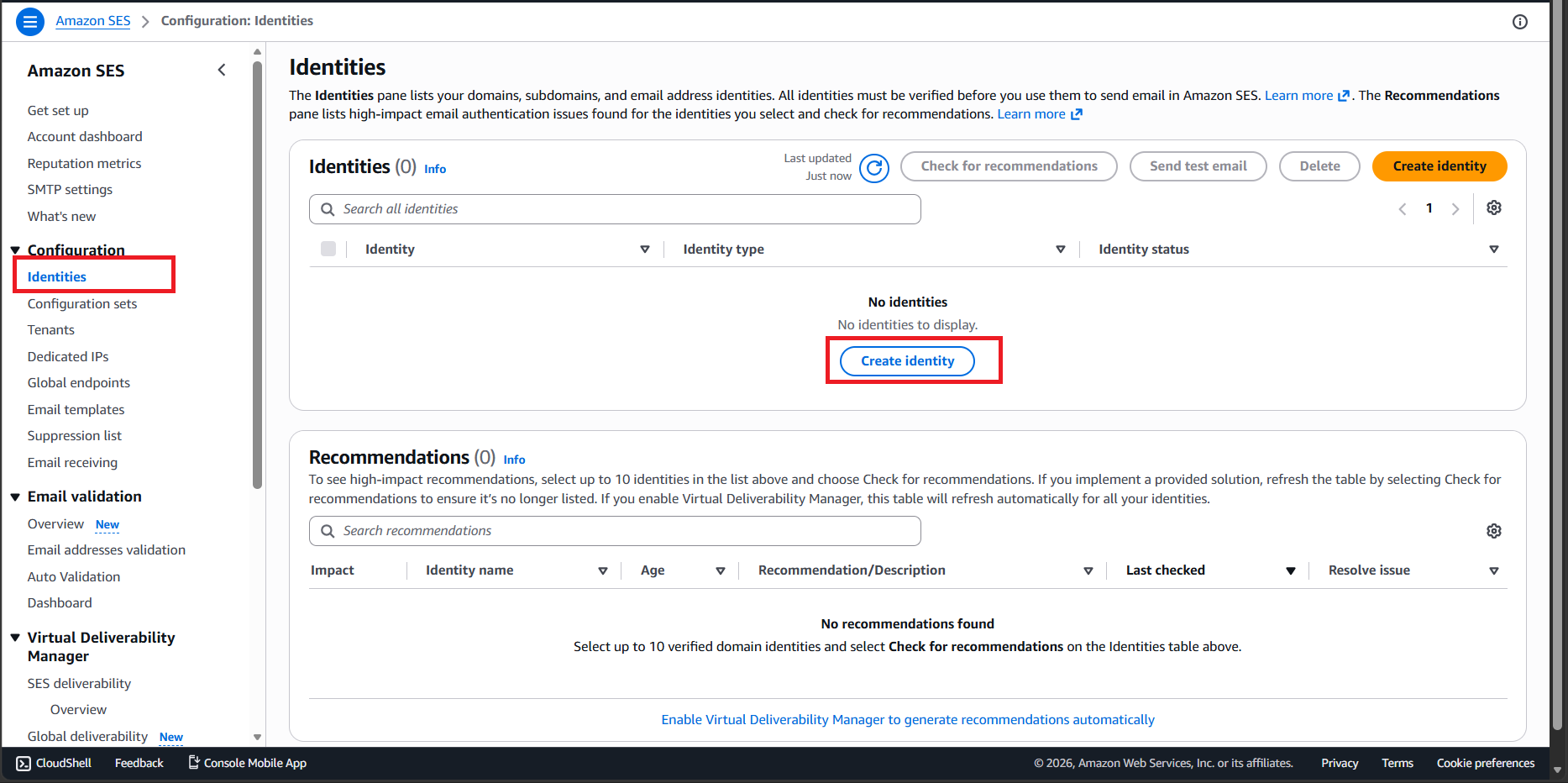Click the Delete button
Viewport: 1568px width, 783px height.
(x=1320, y=166)
